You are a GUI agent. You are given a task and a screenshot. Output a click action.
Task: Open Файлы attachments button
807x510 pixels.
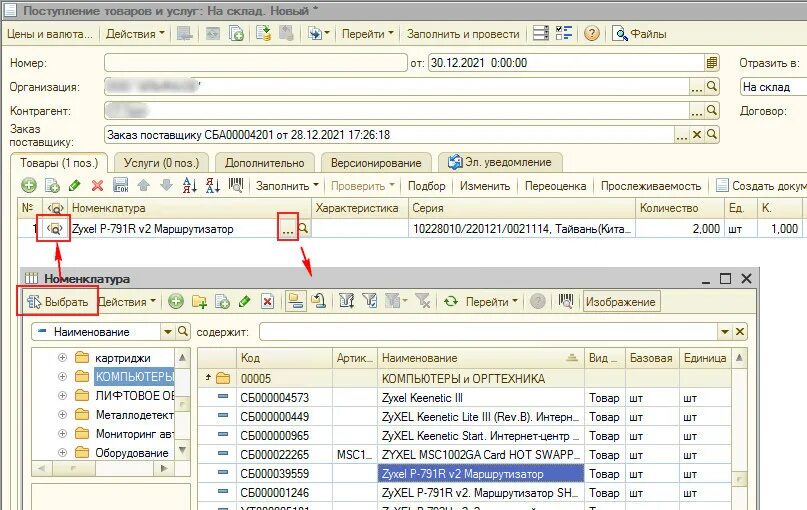point(640,34)
